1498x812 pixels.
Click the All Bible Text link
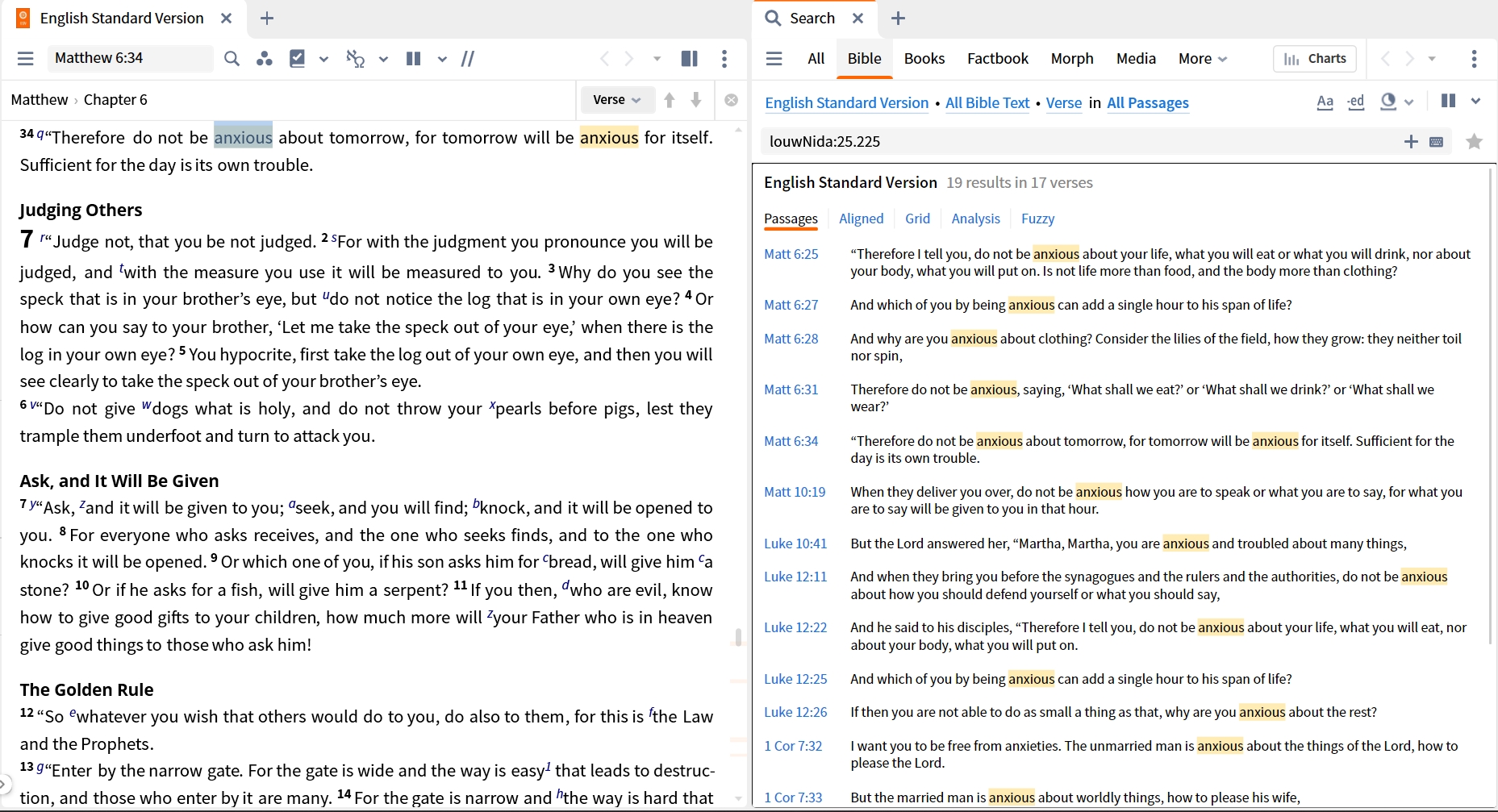click(x=987, y=102)
